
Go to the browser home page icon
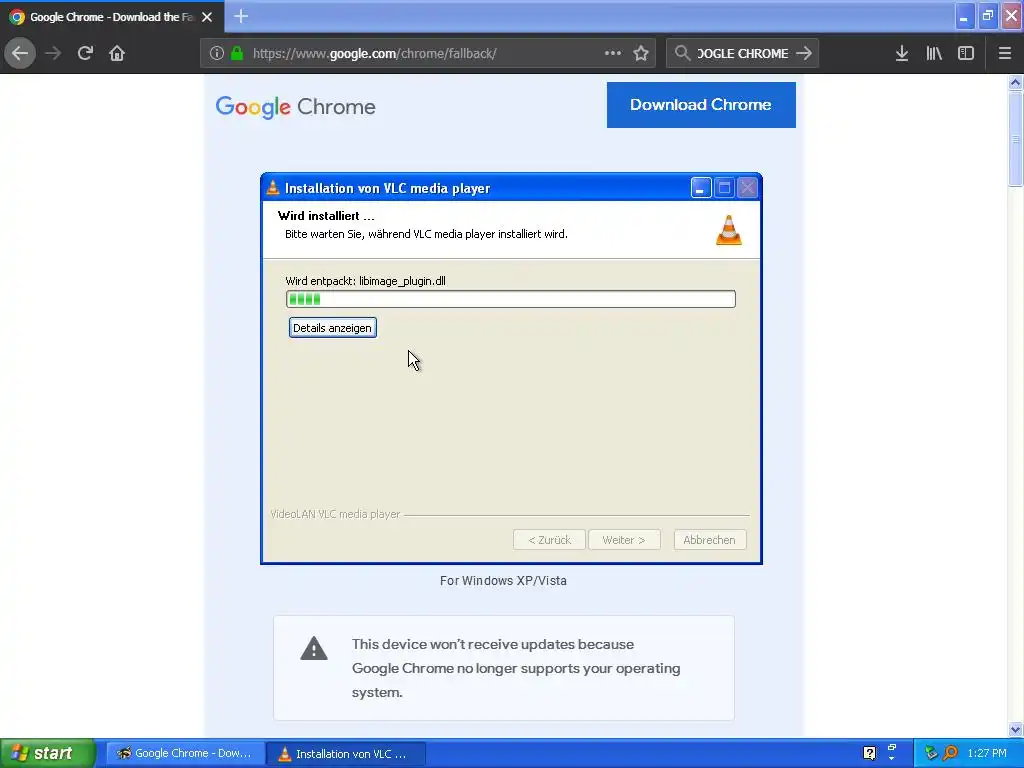(x=117, y=53)
